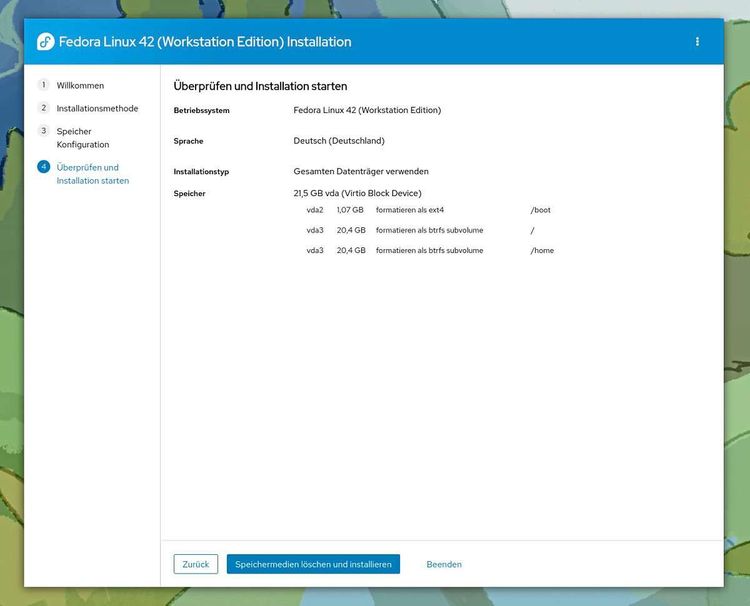Click Speichermedien löschen und installieren
The width and height of the screenshot is (750, 606).
pyautogui.click(x=313, y=564)
